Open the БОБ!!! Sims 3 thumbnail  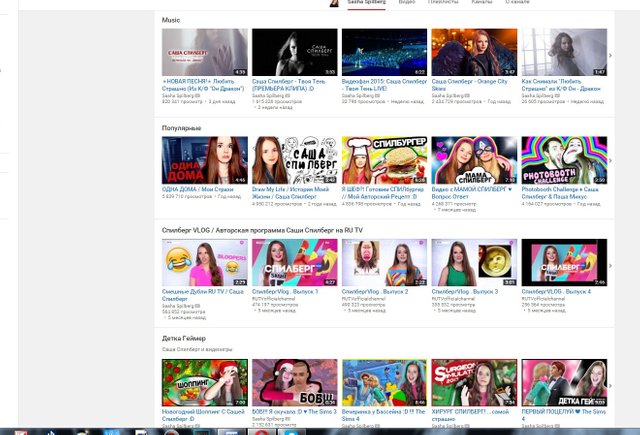click(294, 382)
